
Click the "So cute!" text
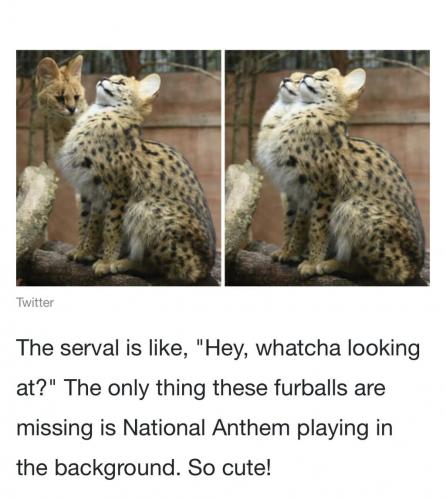230,468
